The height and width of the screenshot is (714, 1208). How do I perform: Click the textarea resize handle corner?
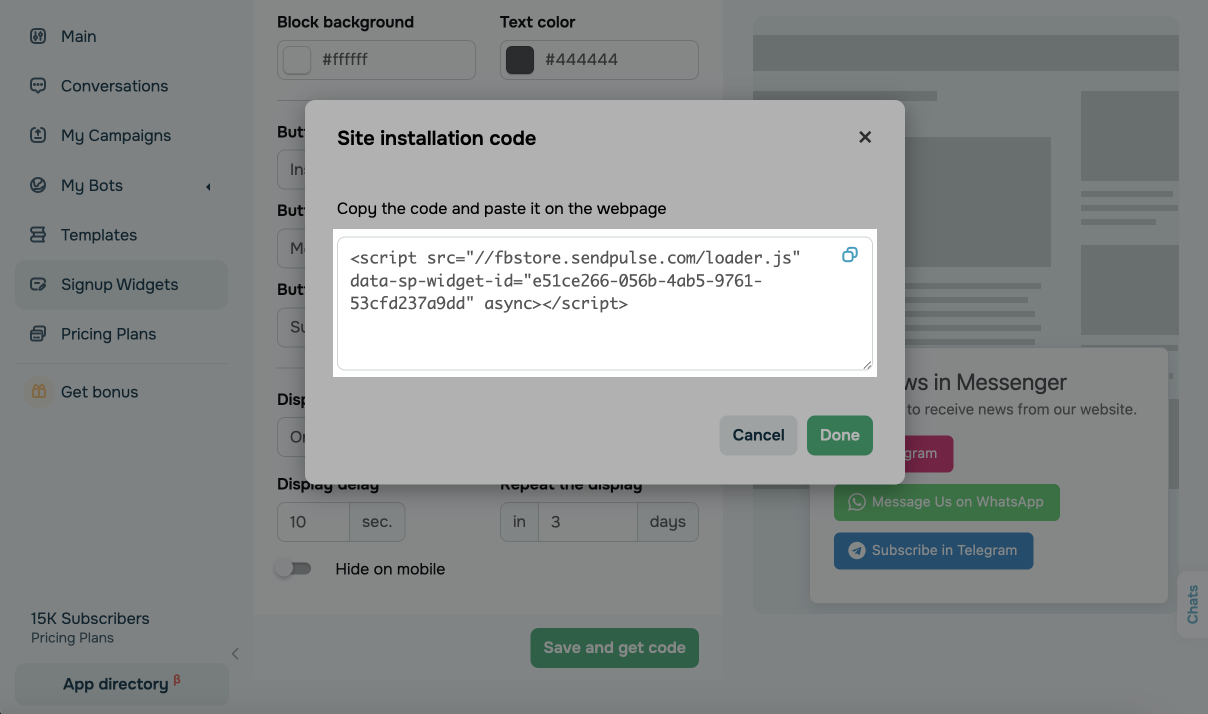[867, 365]
